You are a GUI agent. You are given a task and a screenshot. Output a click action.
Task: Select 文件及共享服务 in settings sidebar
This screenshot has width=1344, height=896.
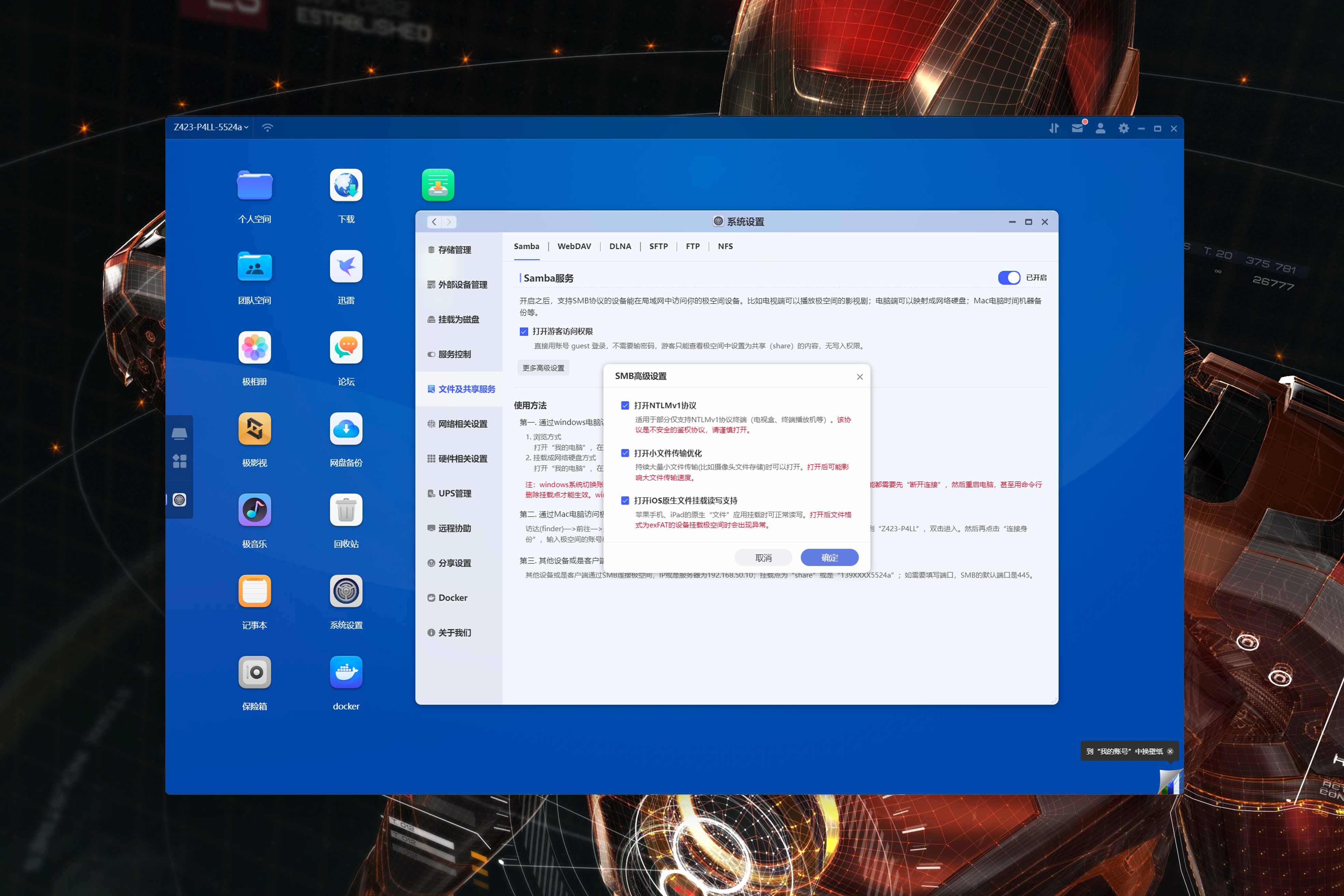(x=459, y=389)
